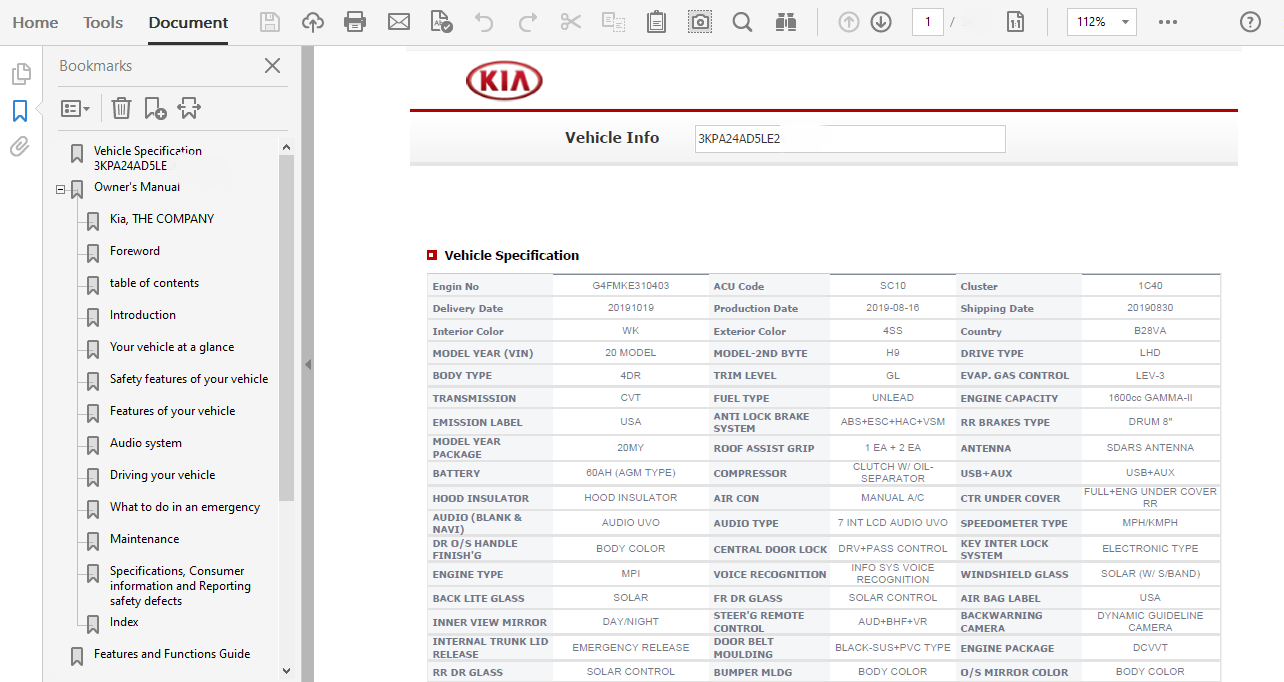Collapse the Owner's Manual bookmark tree
Viewport: 1284px width, 682px height.
pyautogui.click(x=61, y=188)
